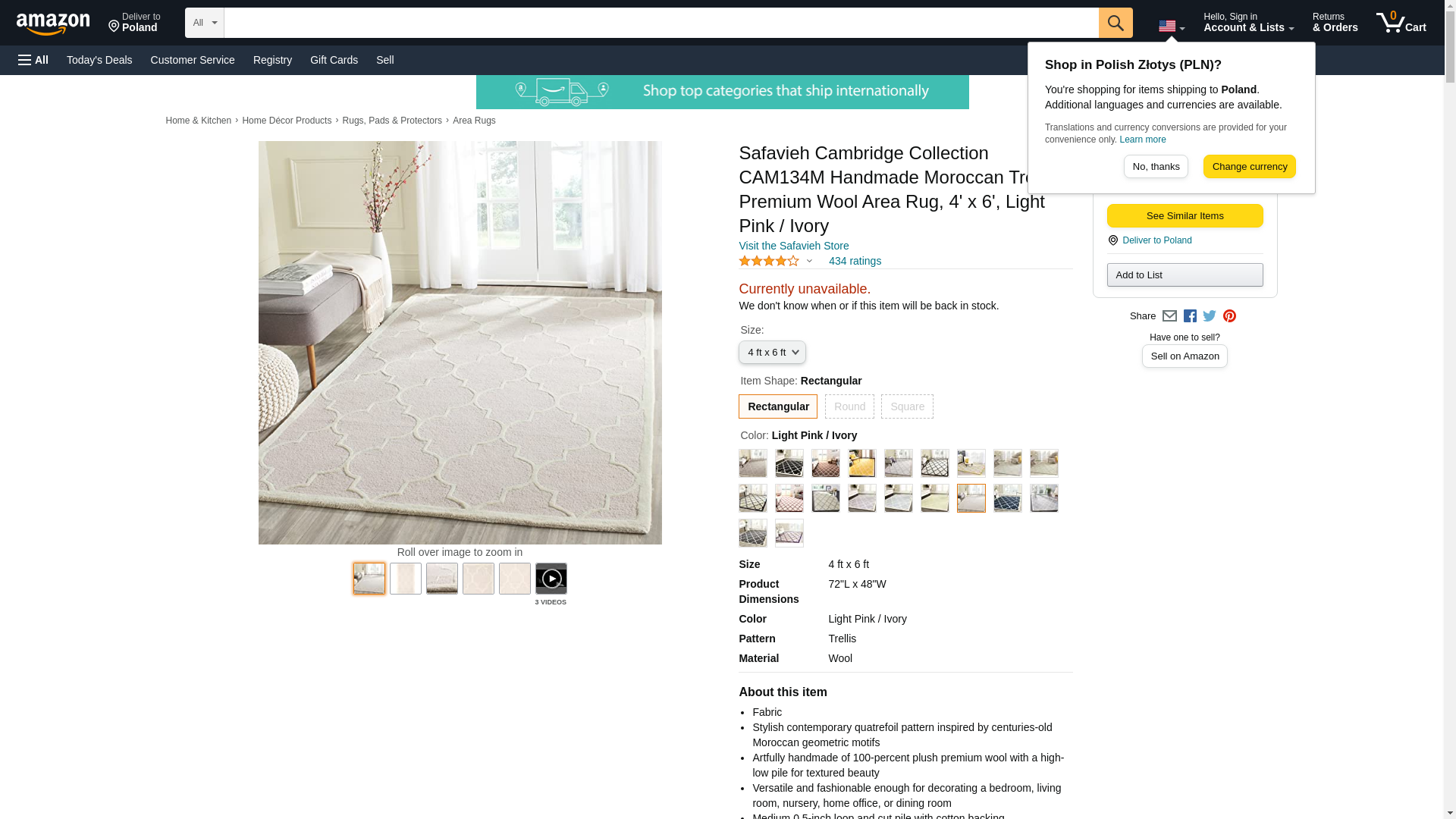Select the Square shape option
Screen dimensions: 1456x819
pos(907,406)
